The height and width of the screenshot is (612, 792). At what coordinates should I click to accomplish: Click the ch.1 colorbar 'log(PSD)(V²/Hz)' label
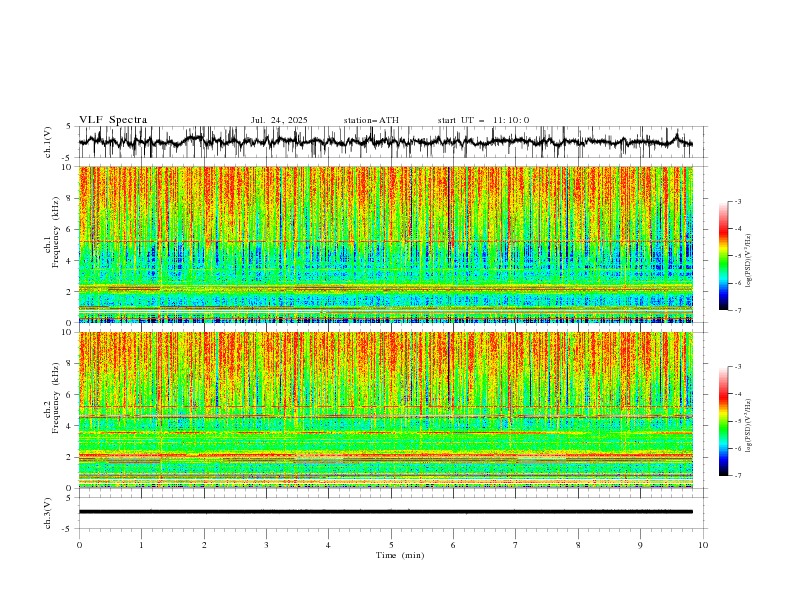(749, 261)
